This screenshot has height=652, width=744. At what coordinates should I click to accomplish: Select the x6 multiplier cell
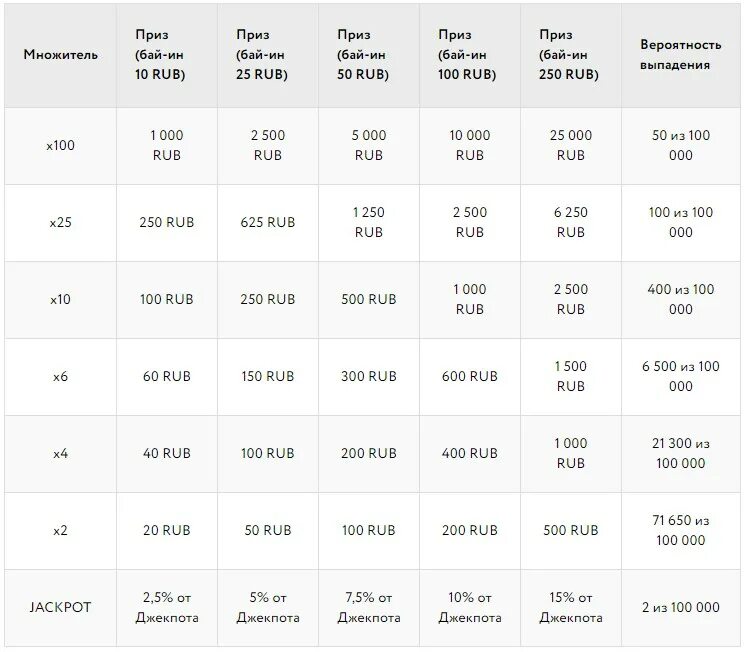click(60, 376)
